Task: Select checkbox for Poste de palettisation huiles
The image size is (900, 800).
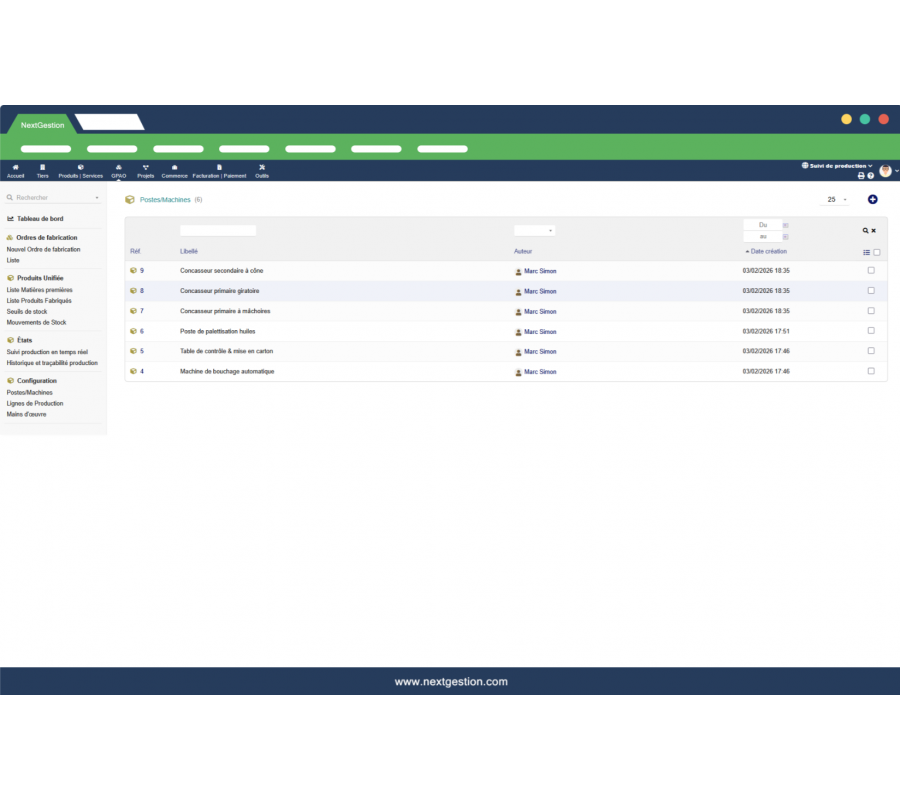Action: coord(871,331)
